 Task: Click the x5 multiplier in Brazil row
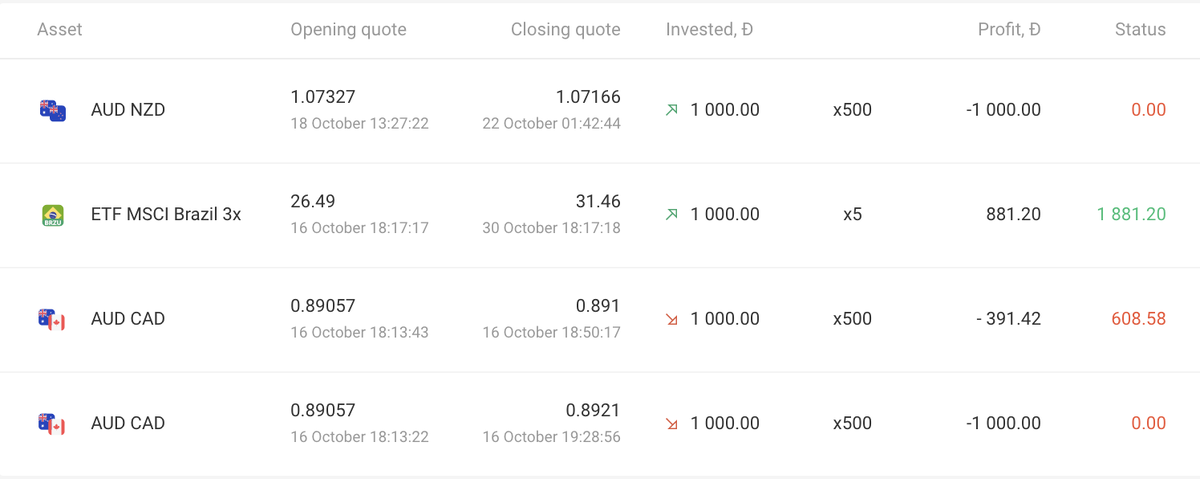(852, 214)
